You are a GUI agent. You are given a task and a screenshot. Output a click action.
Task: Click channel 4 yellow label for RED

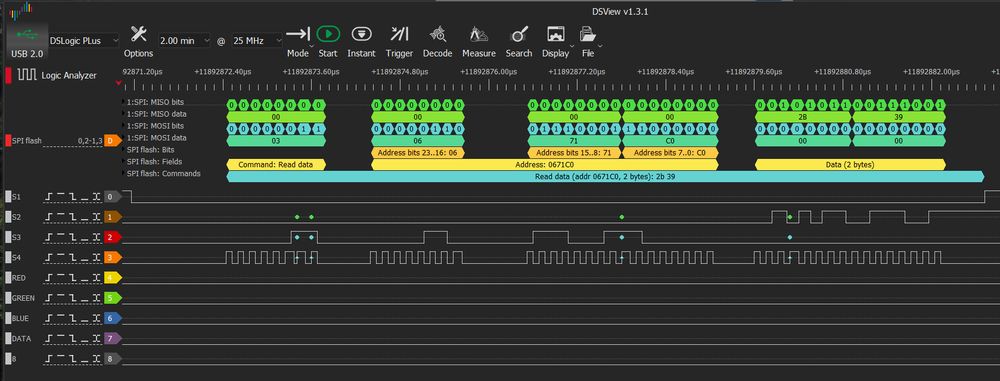tap(112, 278)
